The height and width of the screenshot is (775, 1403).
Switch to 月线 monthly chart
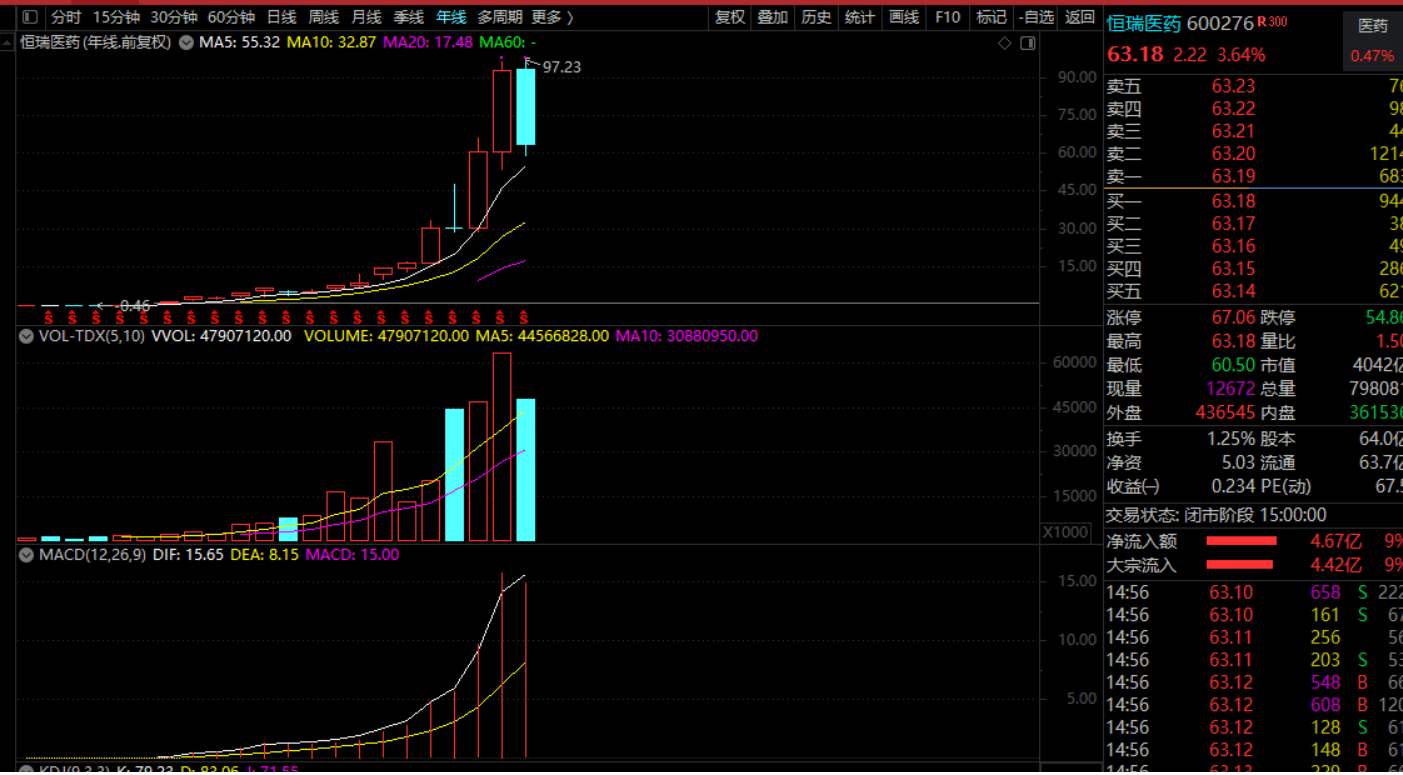[367, 17]
